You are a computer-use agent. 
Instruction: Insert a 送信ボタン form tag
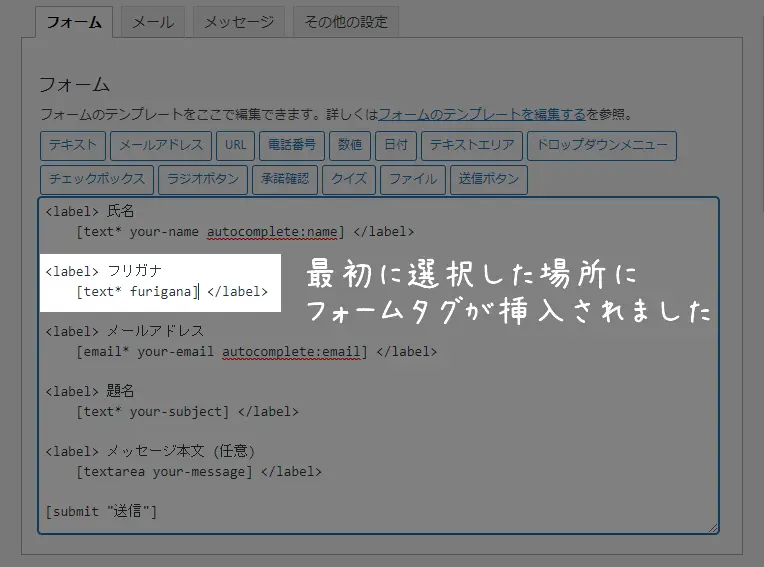click(489, 179)
